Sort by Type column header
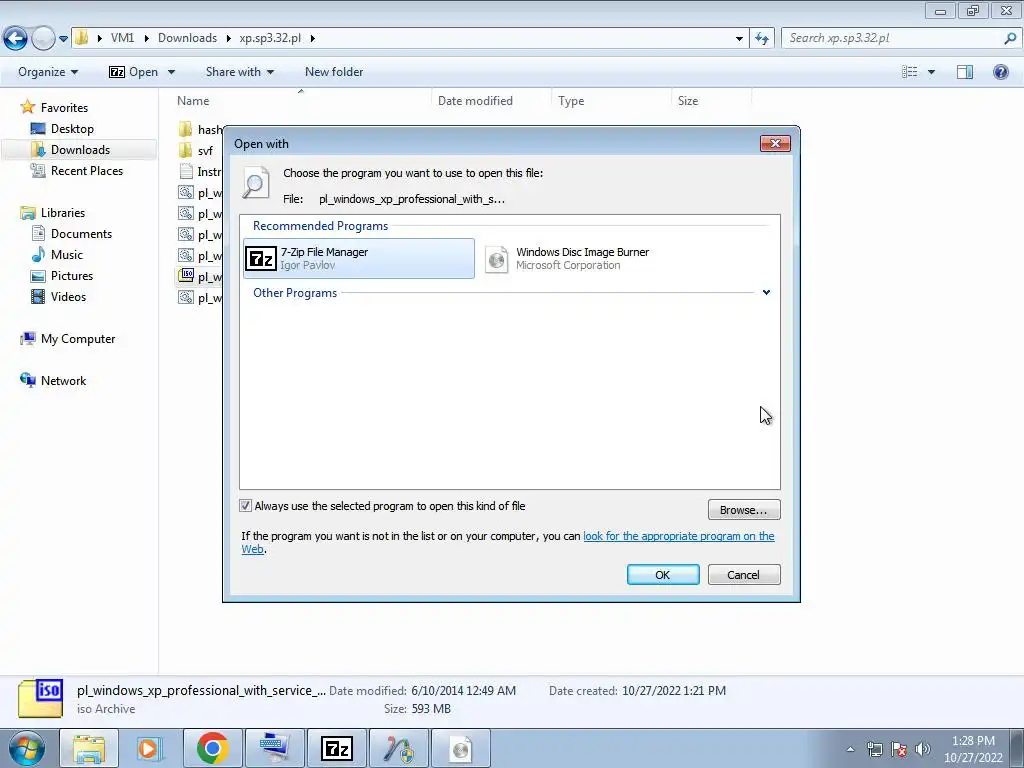This screenshot has height=768, width=1024. tap(571, 101)
